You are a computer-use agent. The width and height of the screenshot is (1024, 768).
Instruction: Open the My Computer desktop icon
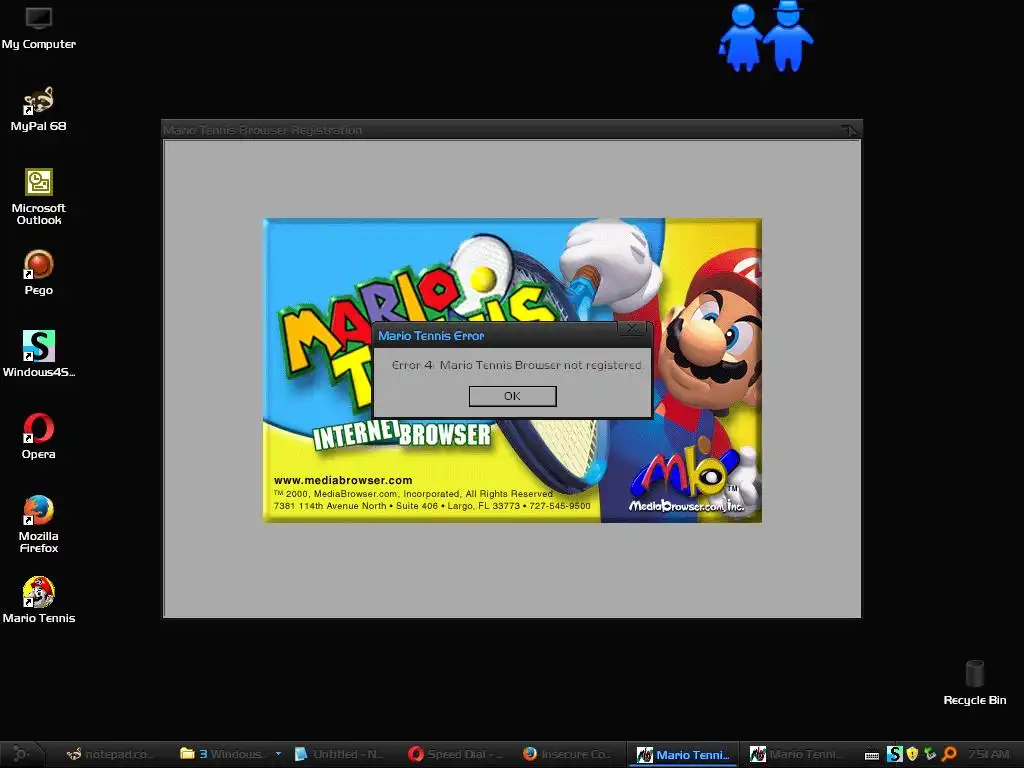(x=39, y=28)
